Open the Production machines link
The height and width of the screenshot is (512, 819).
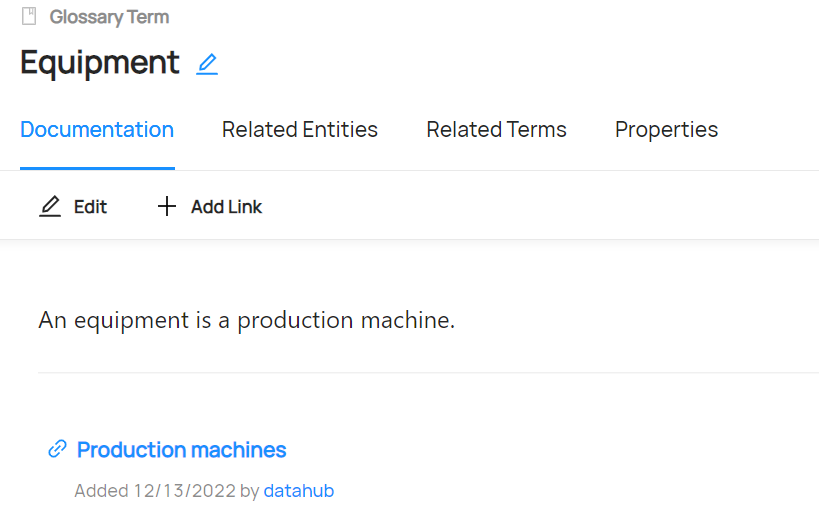pyautogui.click(x=182, y=450)
